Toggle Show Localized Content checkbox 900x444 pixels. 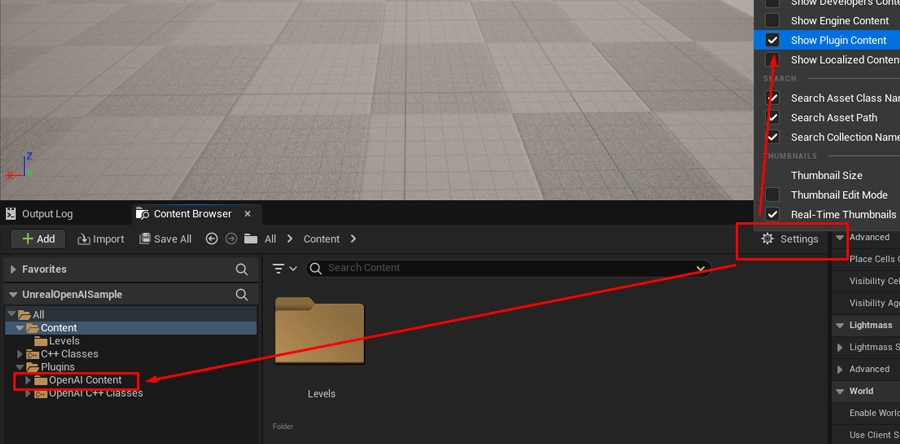(773, 60)
